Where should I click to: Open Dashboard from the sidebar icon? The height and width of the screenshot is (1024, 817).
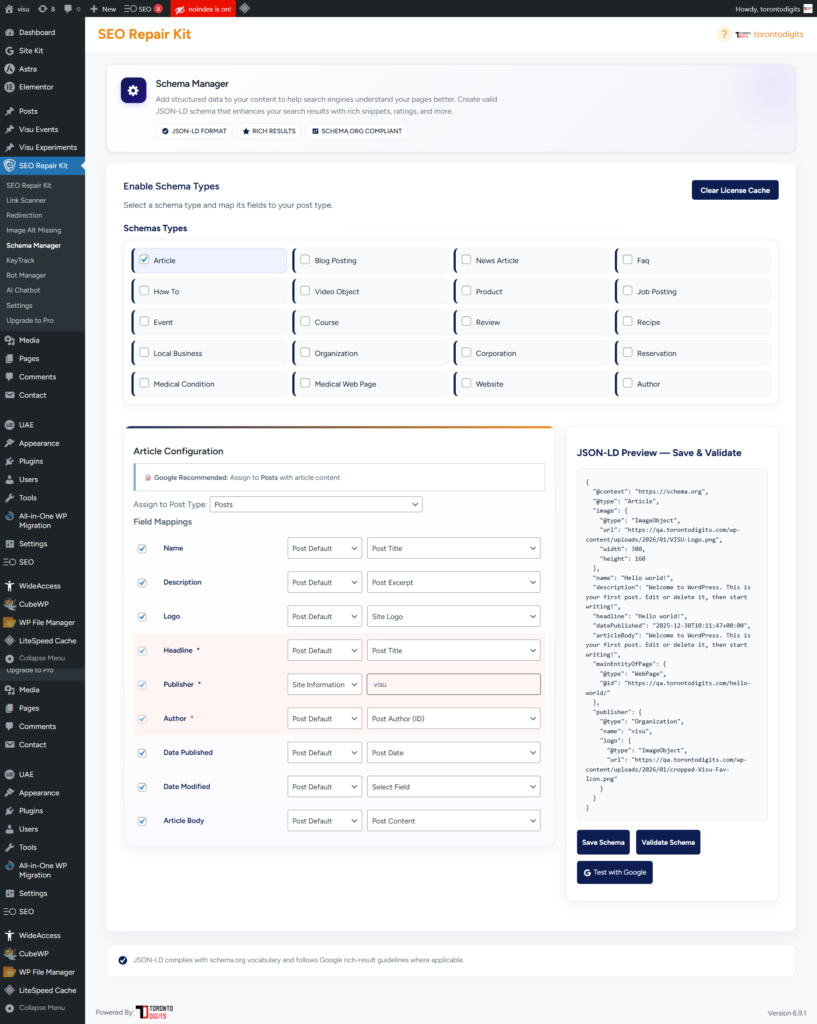[9, 33]
